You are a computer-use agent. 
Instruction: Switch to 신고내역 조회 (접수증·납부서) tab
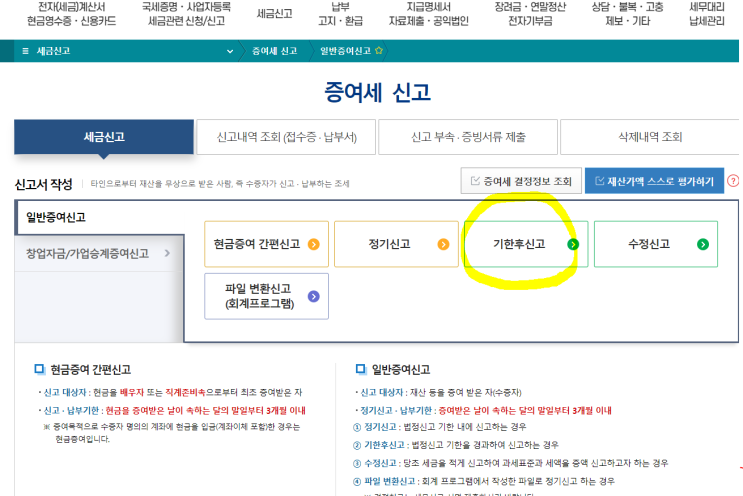(286, 137)
